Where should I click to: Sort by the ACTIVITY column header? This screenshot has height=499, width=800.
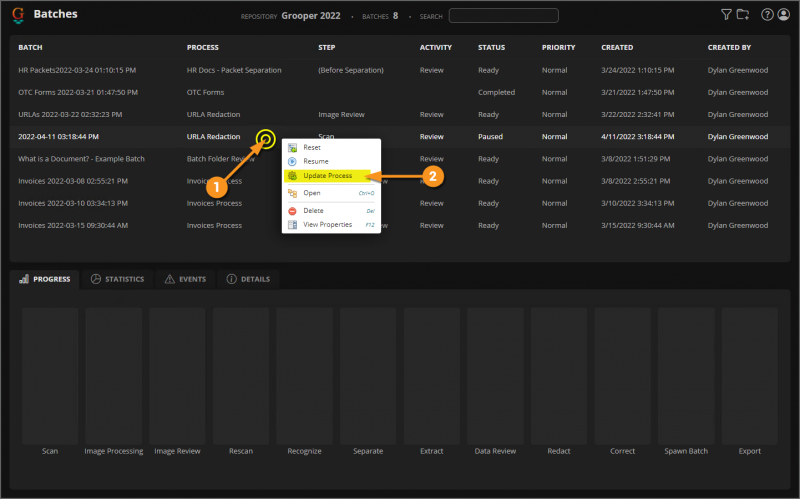click(x=436, y=47)
